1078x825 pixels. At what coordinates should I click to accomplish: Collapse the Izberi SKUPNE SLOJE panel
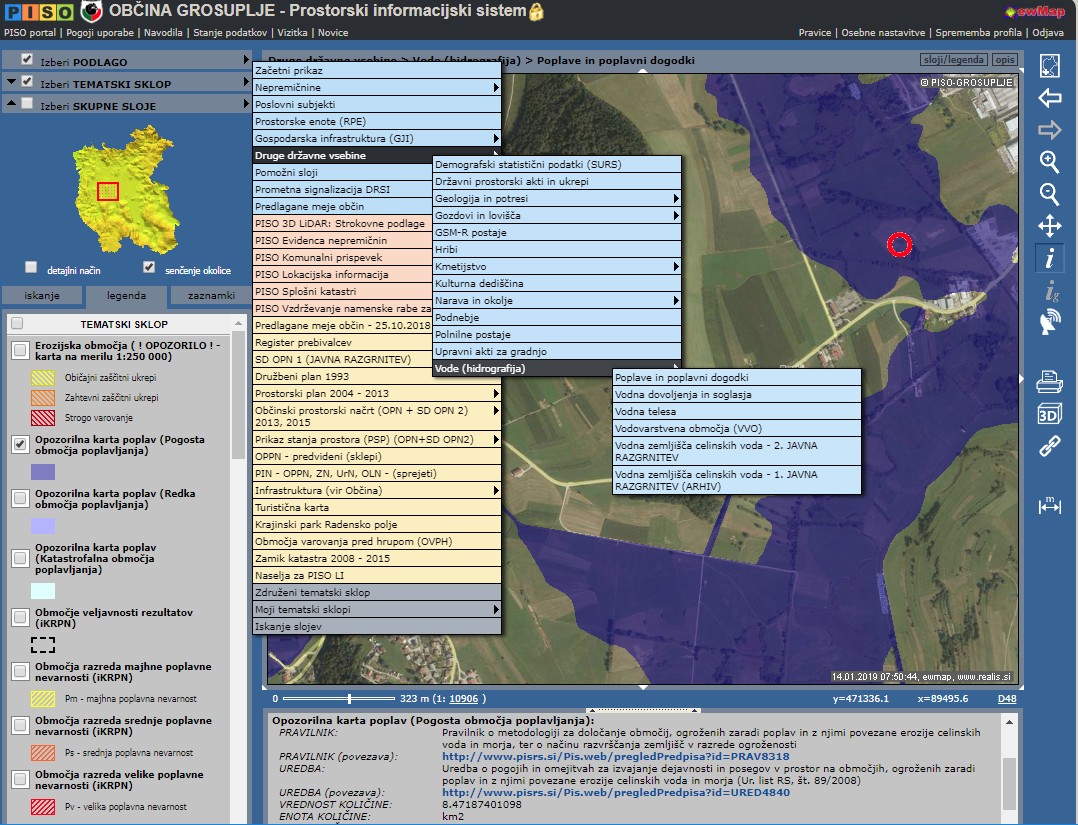tap(9, 104)
